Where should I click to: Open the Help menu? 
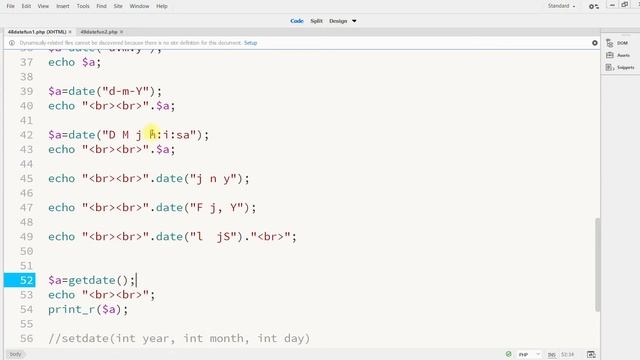tap(162, 6)
